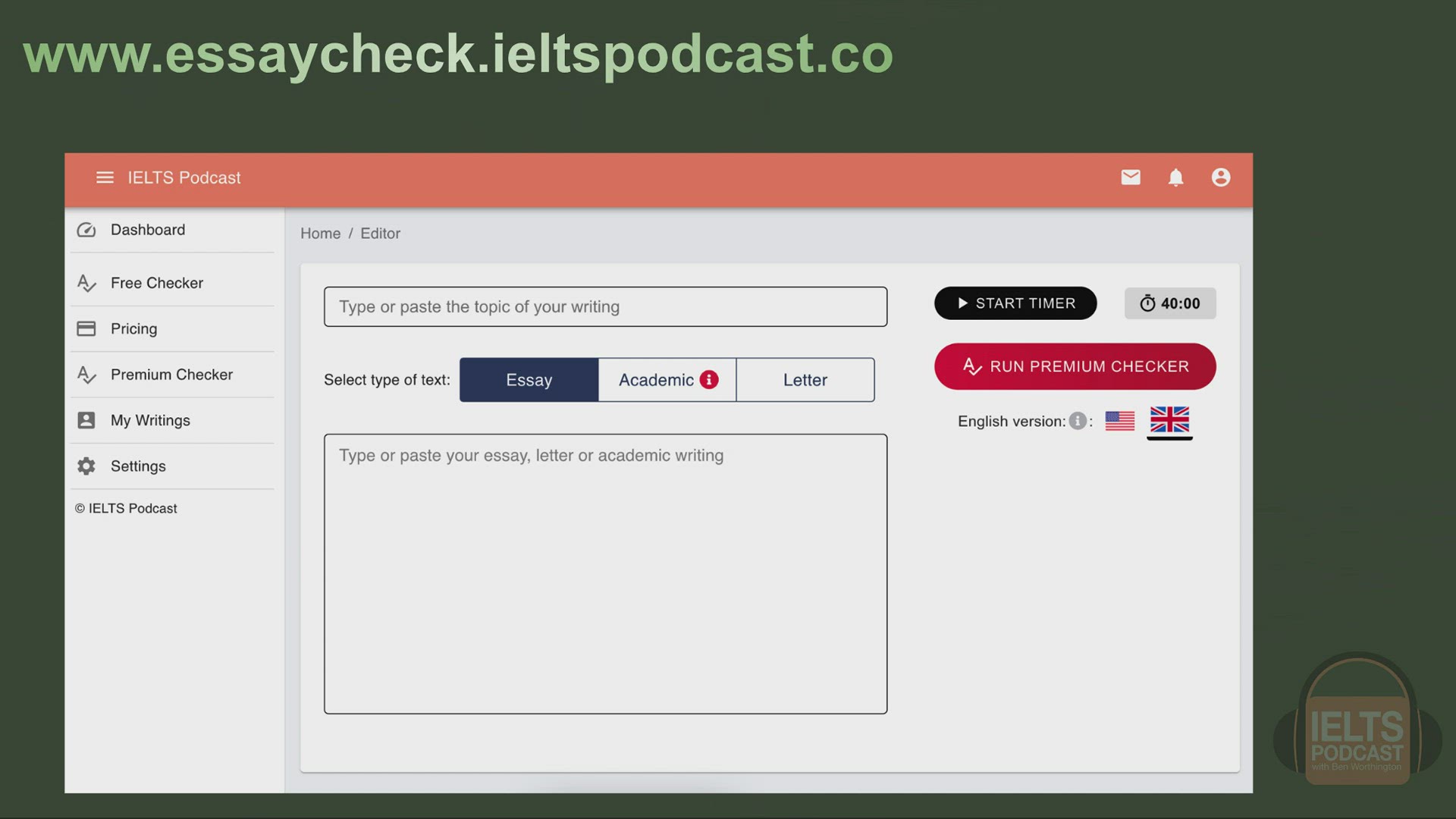This screenshot has height=819, width=1456.
Task: Click the red info icon on Academic
Action: (709, 380)
